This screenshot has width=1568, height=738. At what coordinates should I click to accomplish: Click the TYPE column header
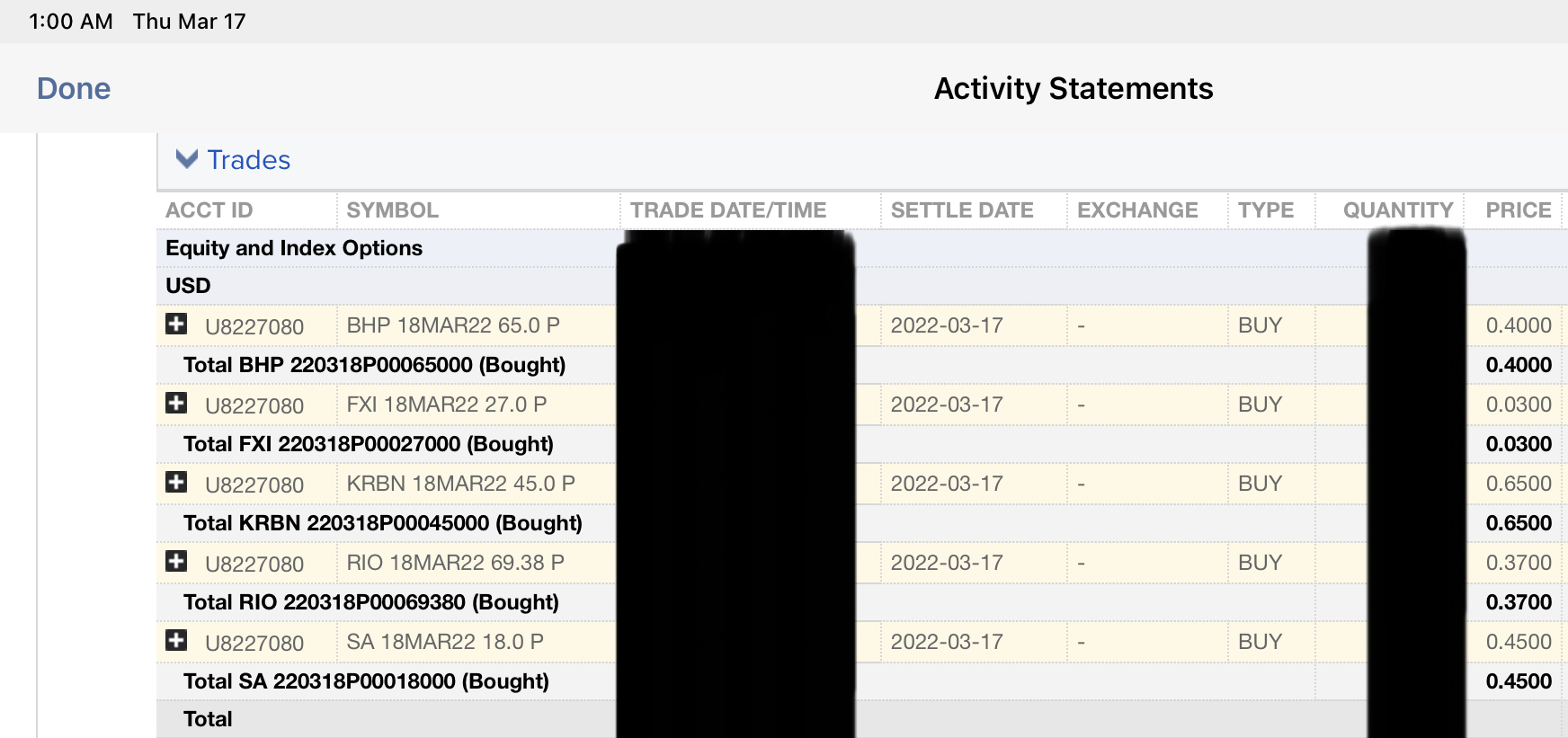pos(1266,210)
